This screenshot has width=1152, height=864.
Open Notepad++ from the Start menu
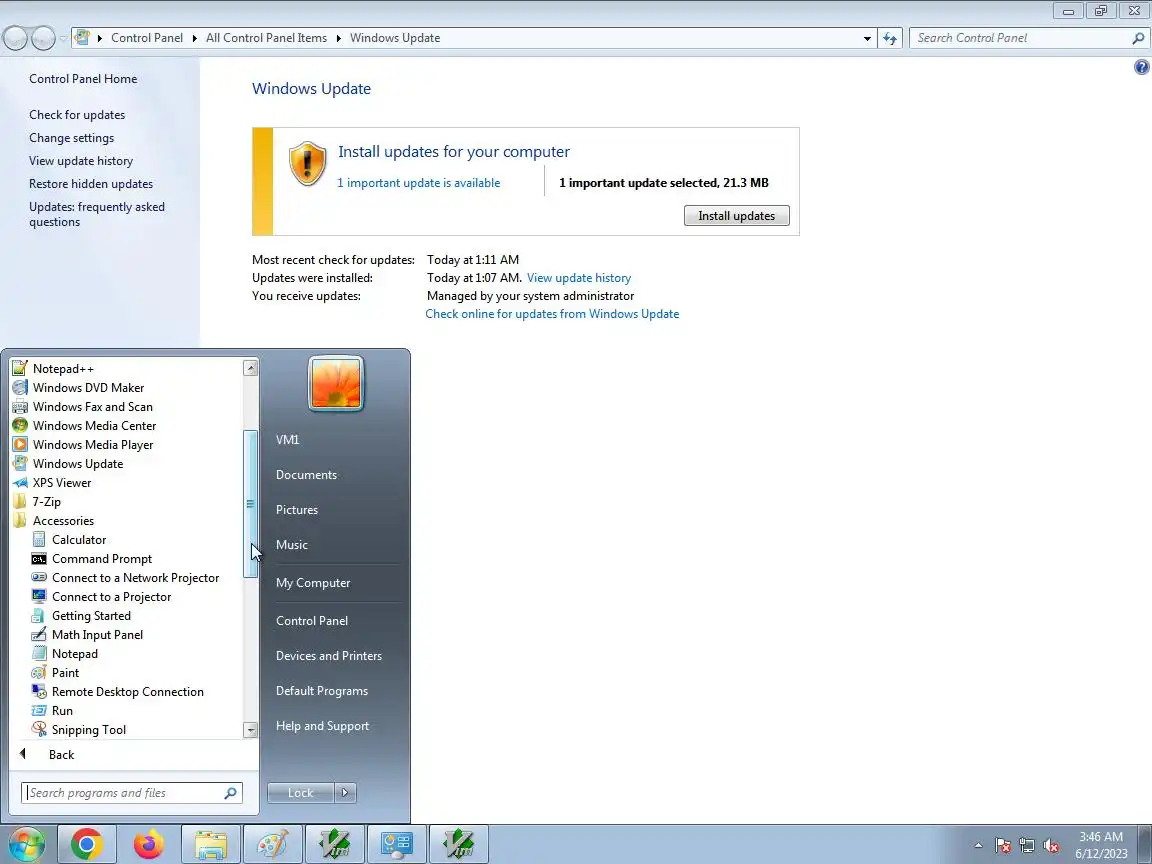[63, 369]
